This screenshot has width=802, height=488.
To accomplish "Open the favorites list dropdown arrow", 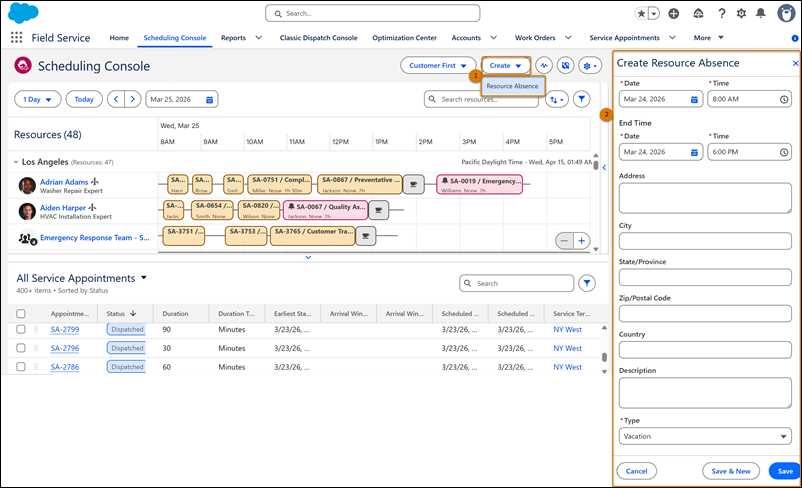I will [654, 14].
